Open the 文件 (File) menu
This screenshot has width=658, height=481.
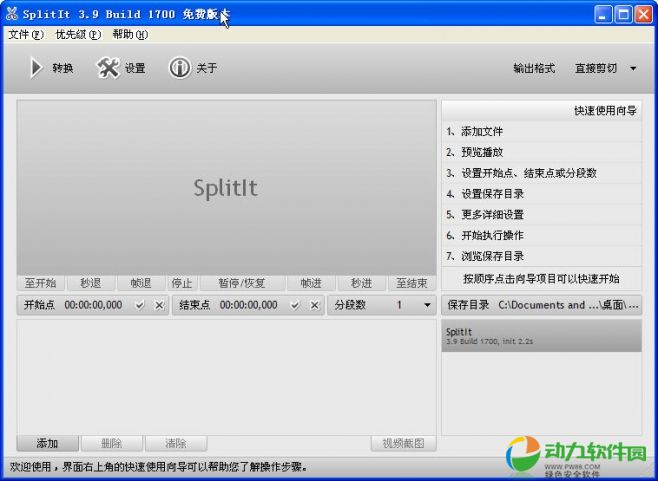[25, 34]
